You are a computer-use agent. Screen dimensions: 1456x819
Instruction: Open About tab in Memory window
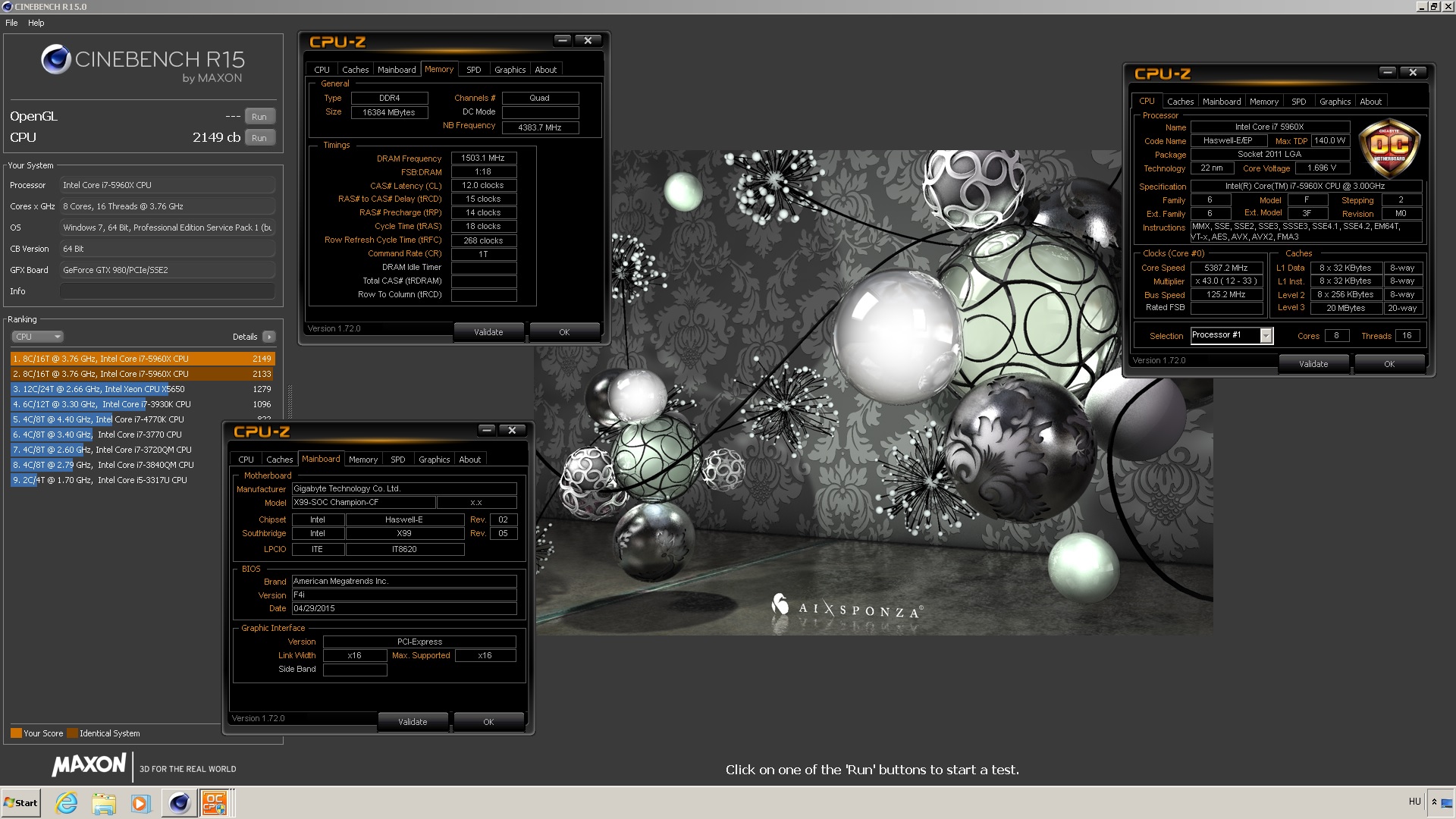(x=545, y=70)
